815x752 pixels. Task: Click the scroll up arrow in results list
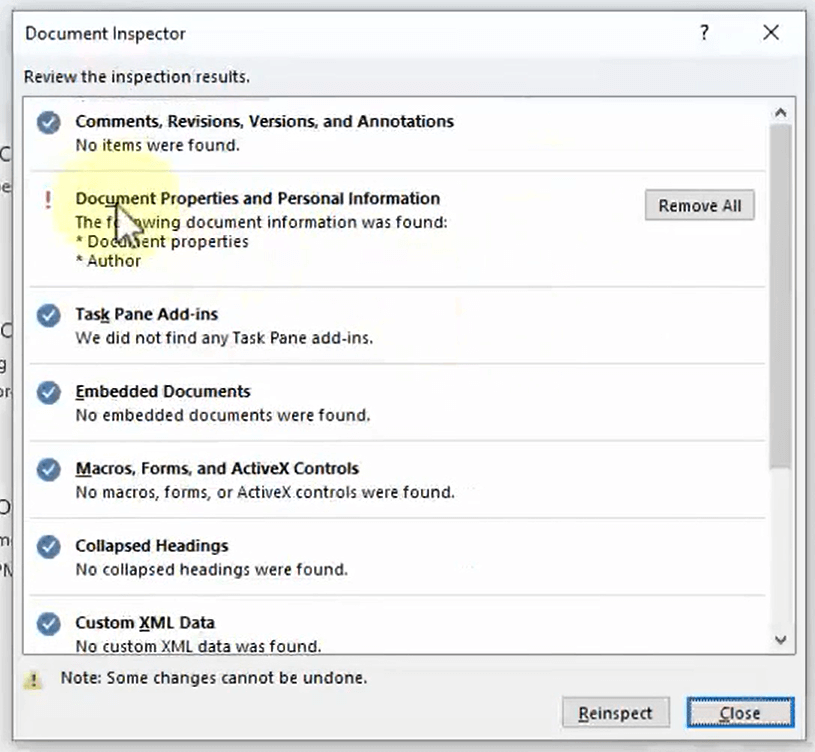[781, 112]
